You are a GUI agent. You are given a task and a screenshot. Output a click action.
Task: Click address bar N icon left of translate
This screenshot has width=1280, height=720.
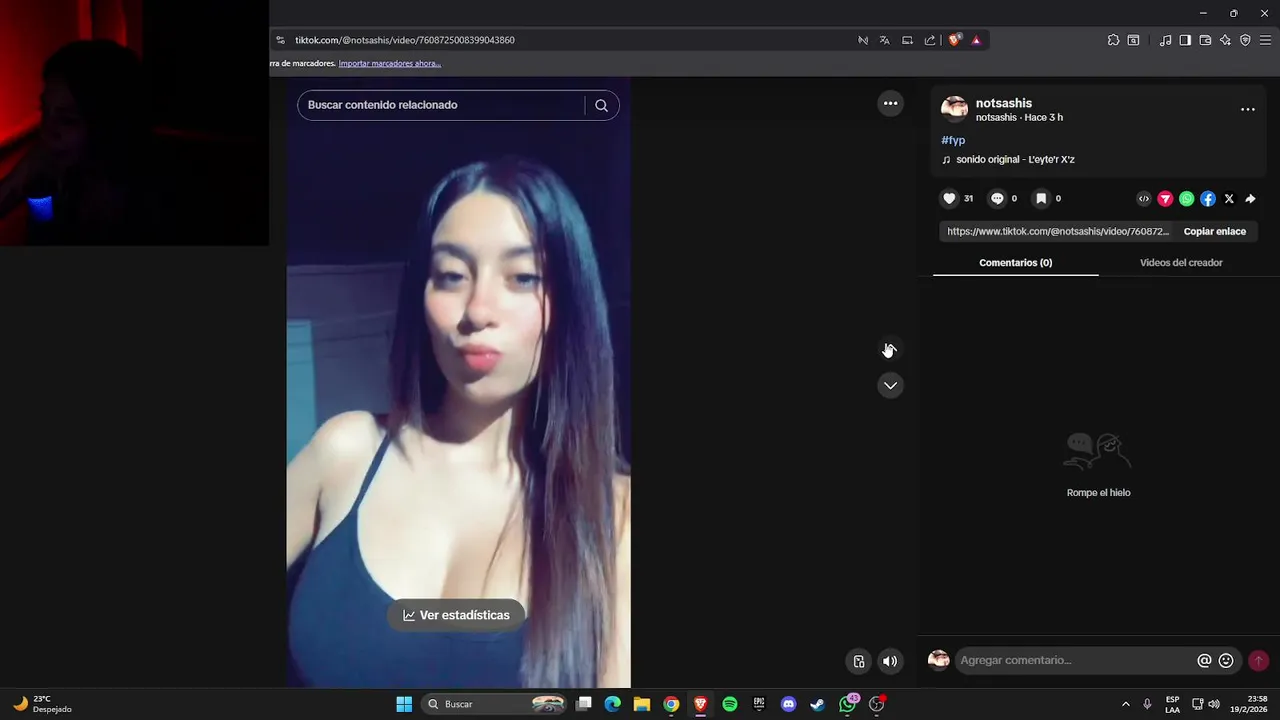[863, 40]
